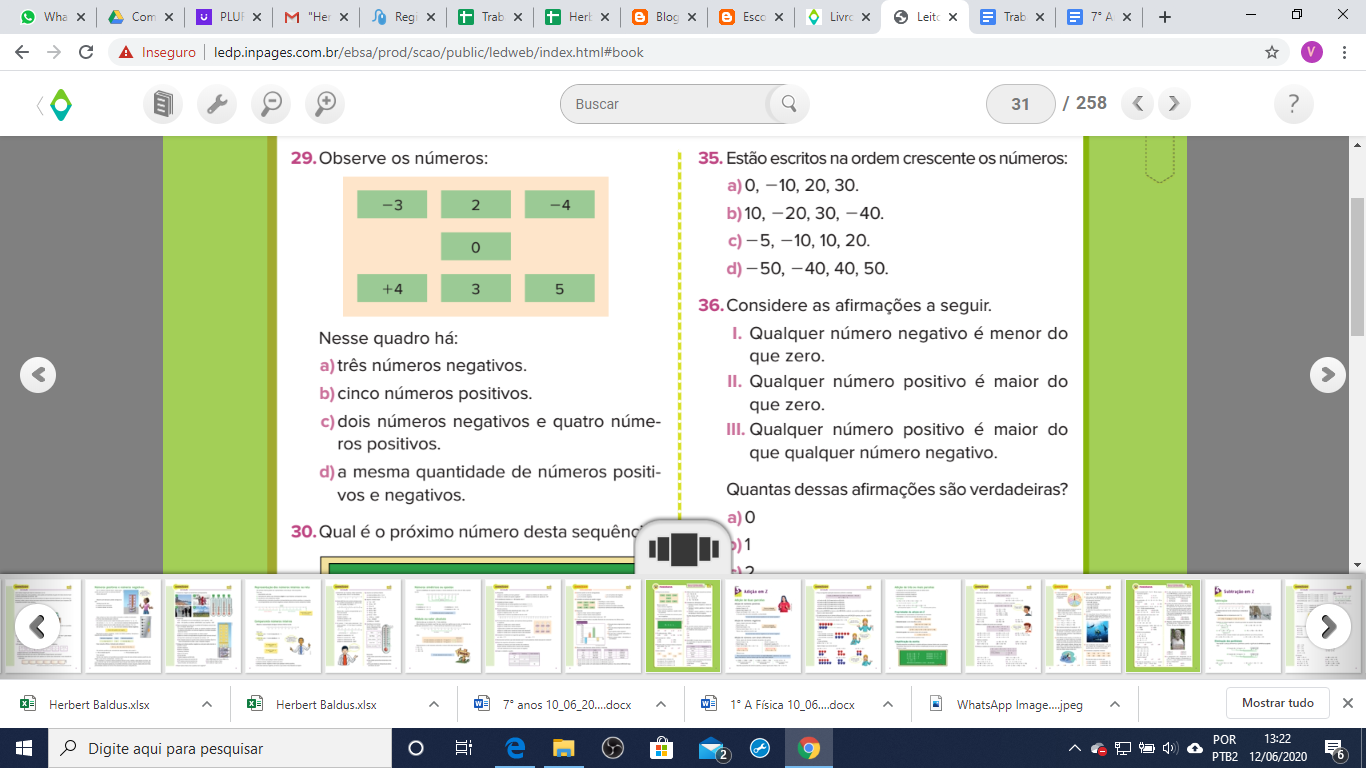
Task: Close the downloads bar
Action: (1348, 703)
